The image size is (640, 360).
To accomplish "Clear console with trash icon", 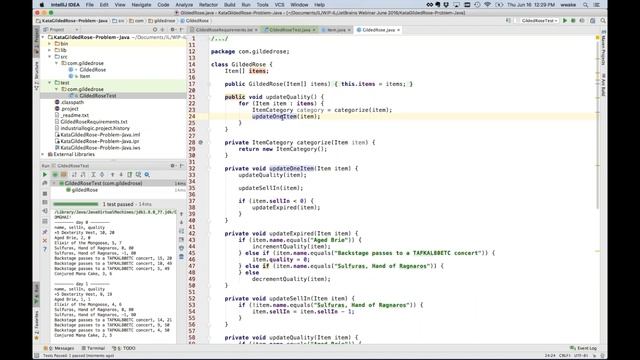I will pos(182,257).
